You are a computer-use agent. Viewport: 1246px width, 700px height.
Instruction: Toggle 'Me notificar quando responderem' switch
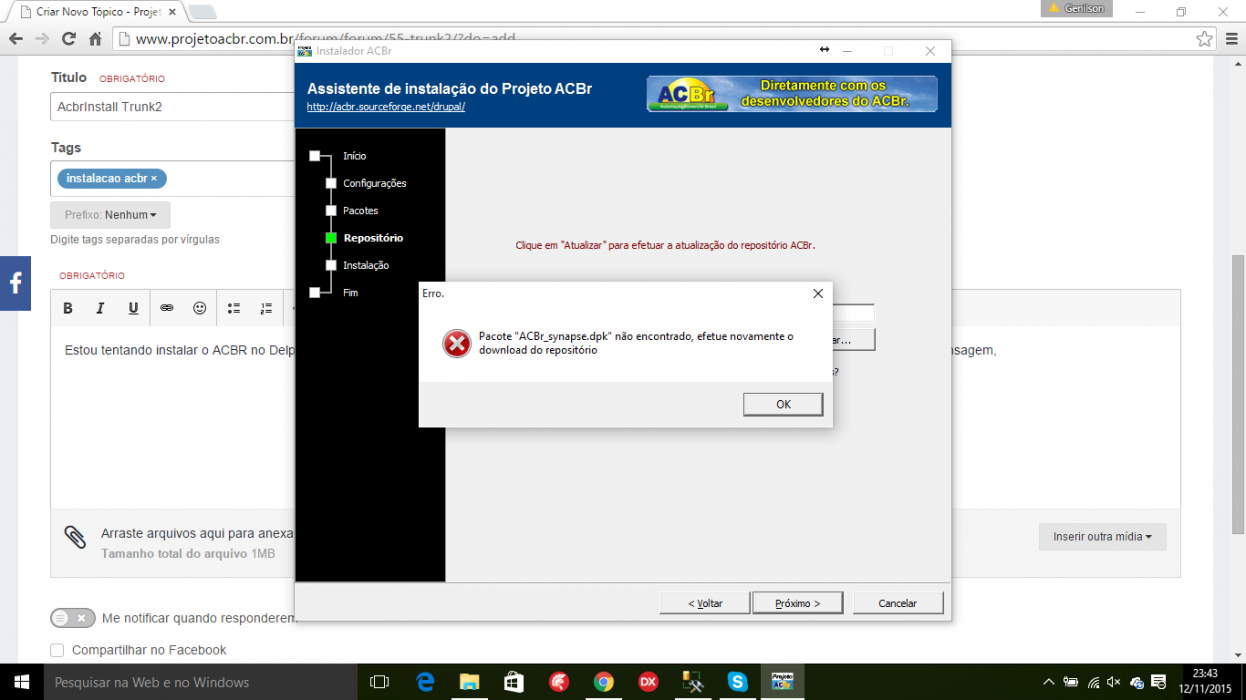[x=73, y=618]
